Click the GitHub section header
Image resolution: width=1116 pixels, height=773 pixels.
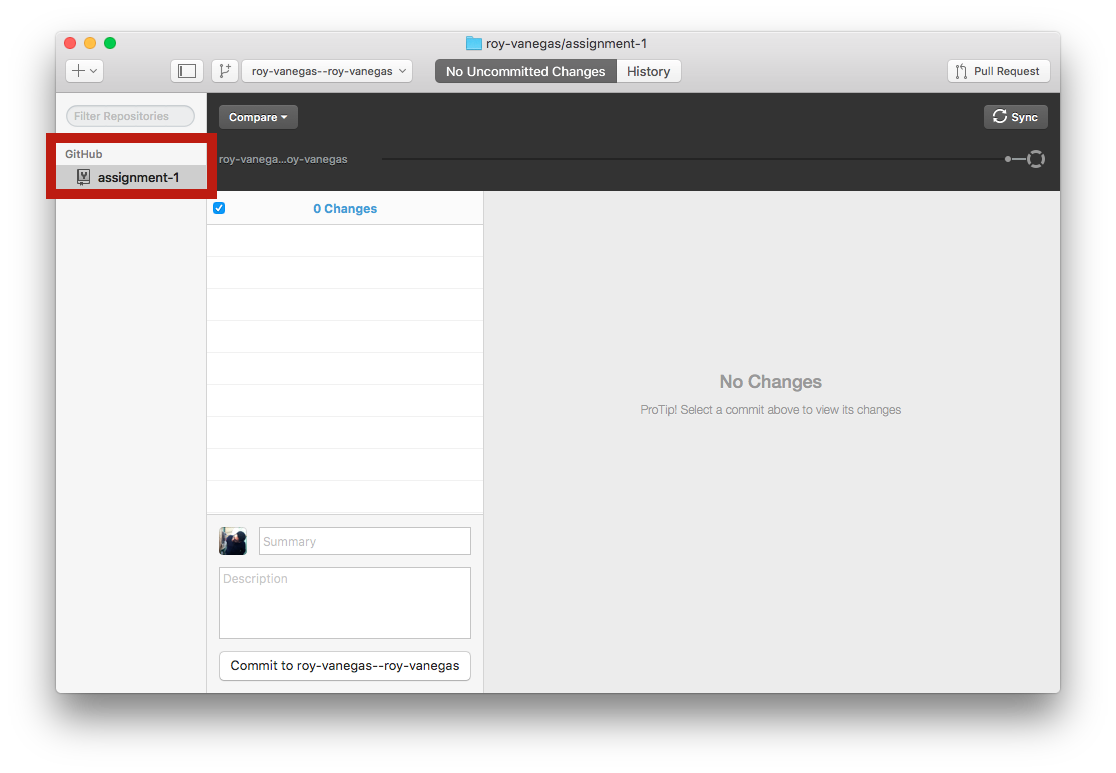click(84, 154)
